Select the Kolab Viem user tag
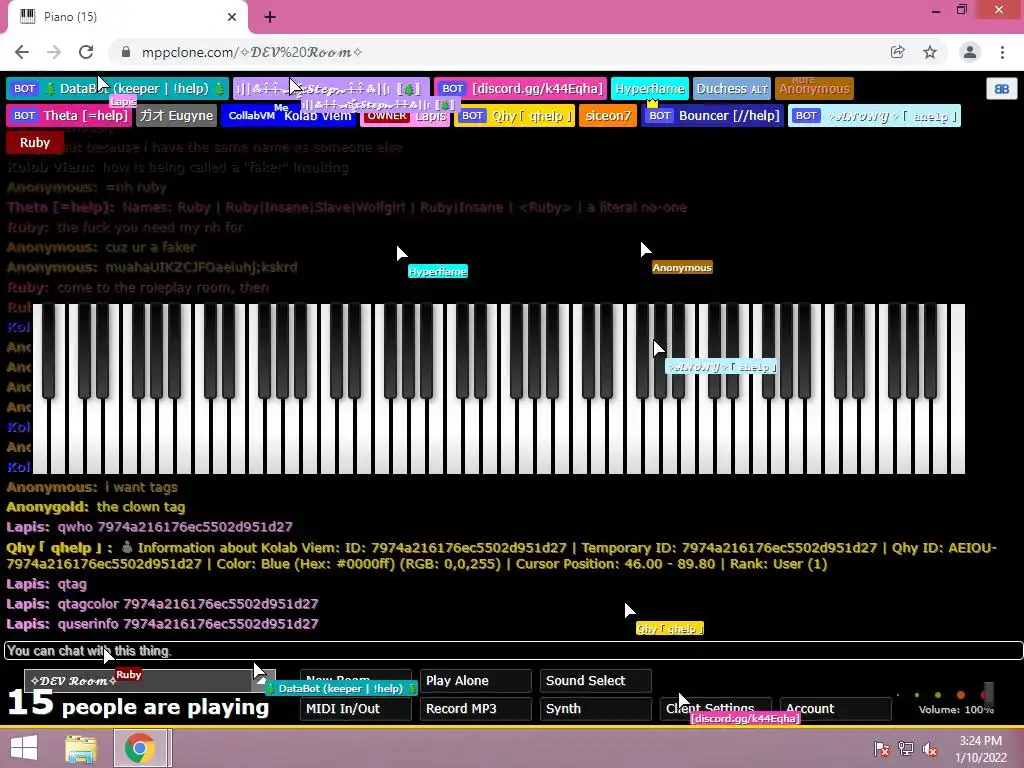1024x768 pixels. pyautogui.click(x=288, y=117)
